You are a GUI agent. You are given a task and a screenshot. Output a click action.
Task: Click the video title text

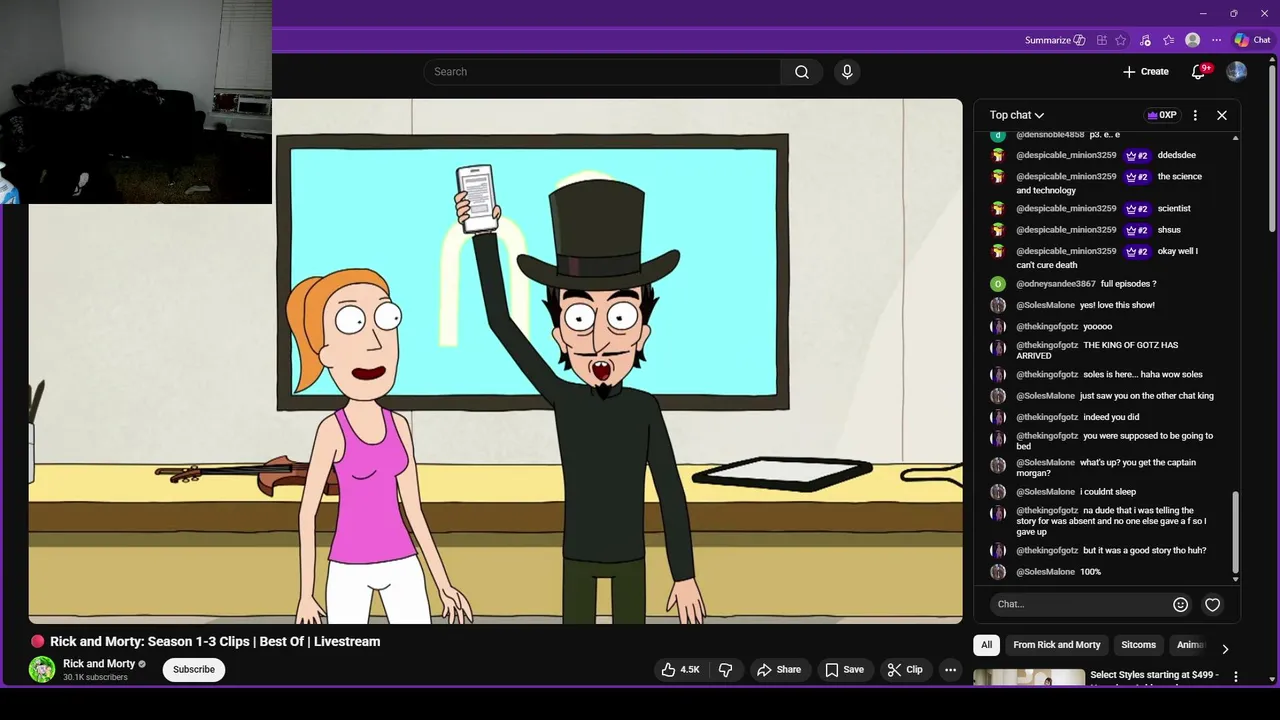215,642
